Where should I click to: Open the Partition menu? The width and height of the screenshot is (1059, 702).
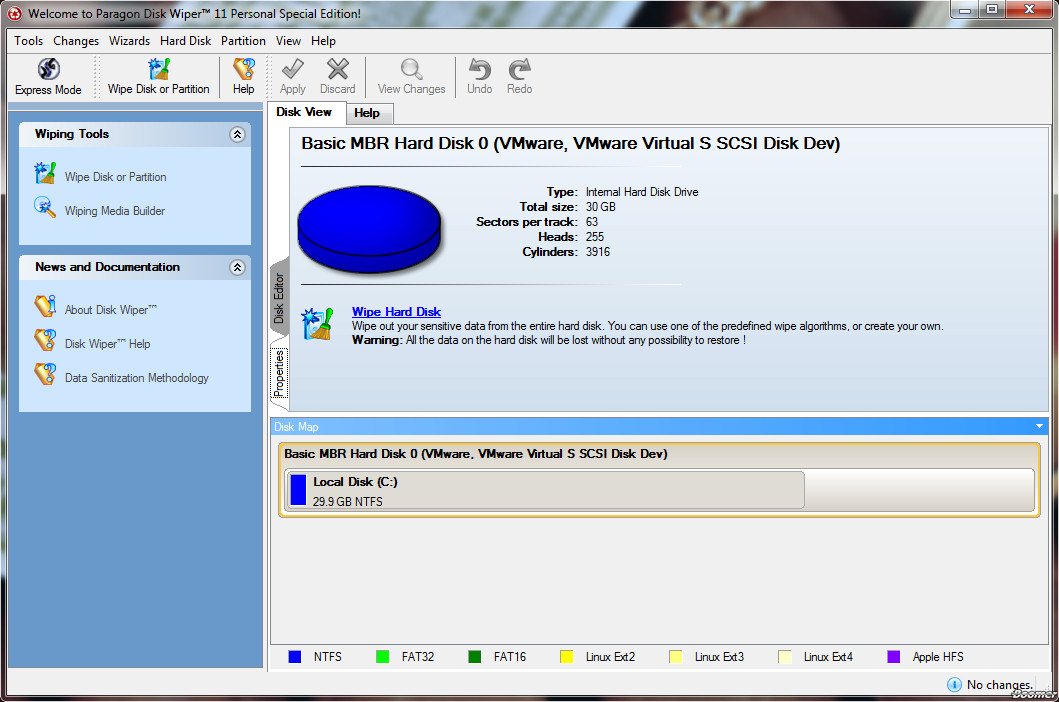(243, 41)
